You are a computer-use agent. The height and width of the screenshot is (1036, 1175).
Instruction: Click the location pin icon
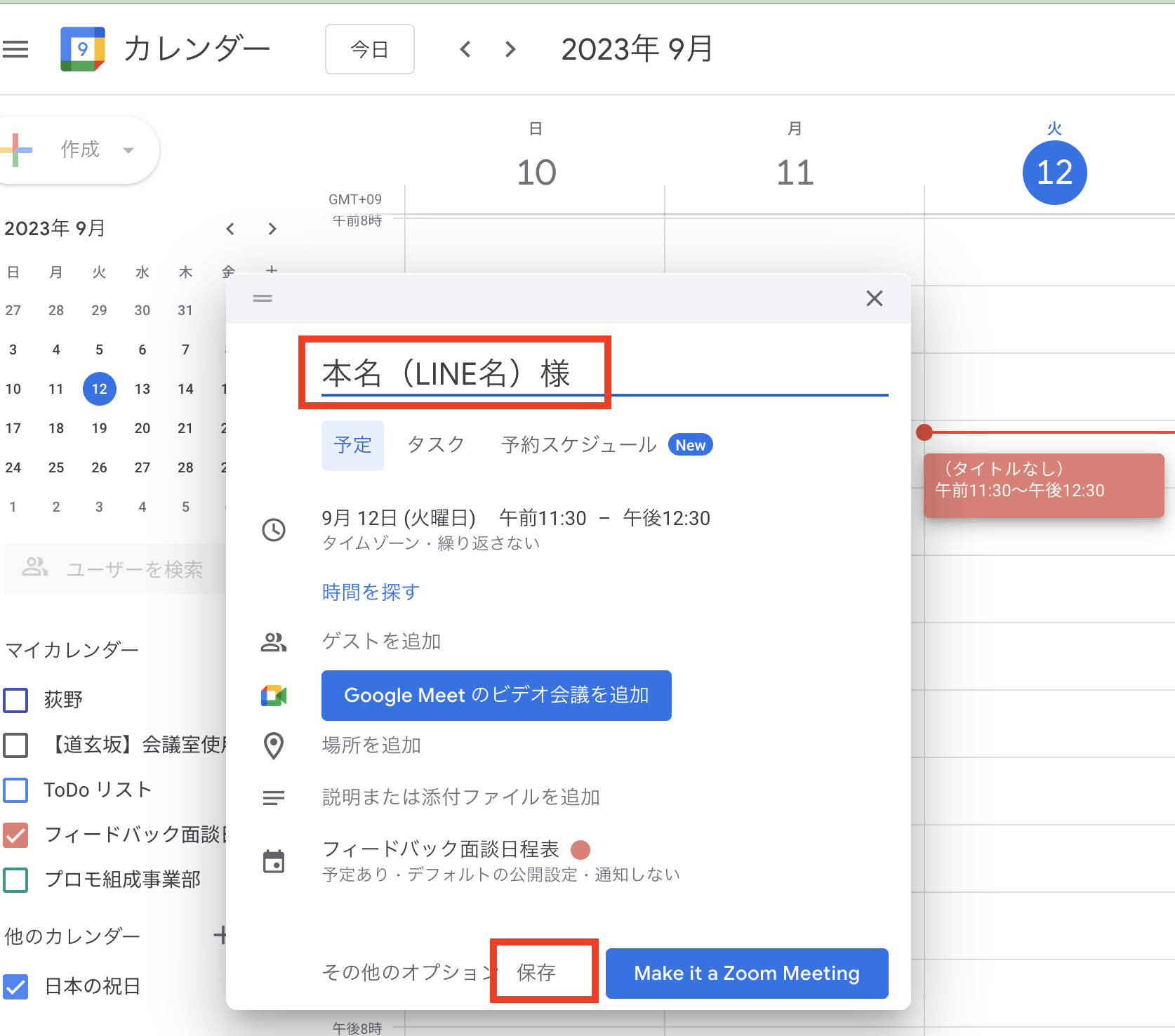coord(274,745)
